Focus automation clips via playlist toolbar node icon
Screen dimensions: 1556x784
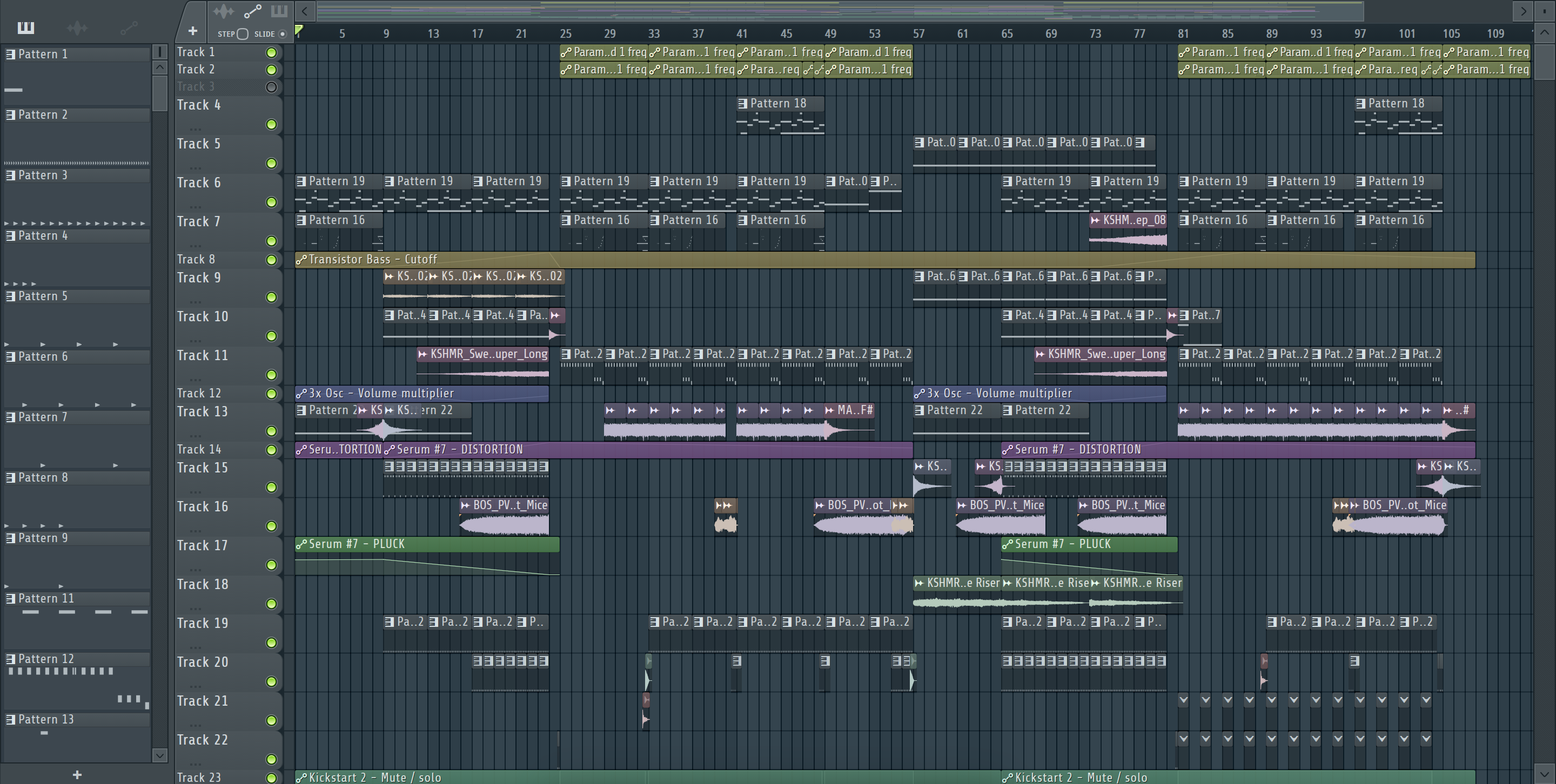click(252, 11)
